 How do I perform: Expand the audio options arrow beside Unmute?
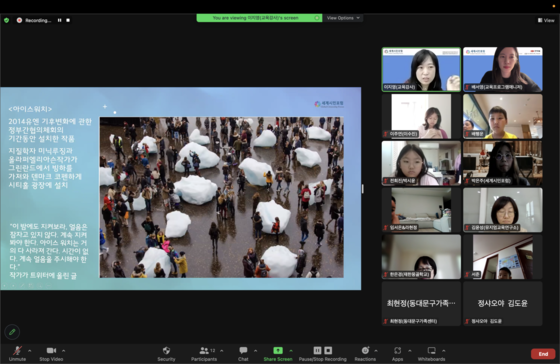tap(30, 351)
